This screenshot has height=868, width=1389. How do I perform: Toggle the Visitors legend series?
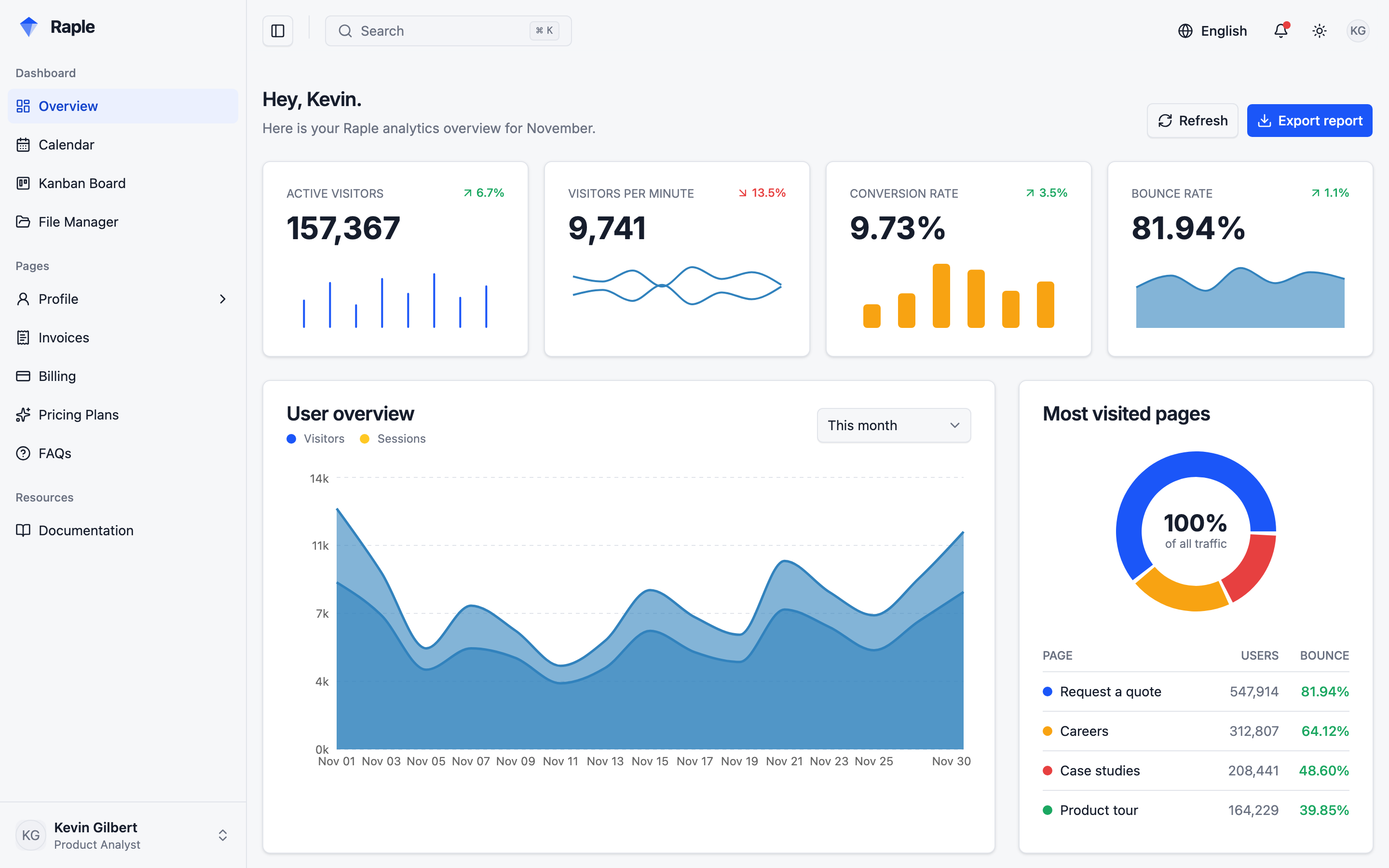click(x=316, y=439)
